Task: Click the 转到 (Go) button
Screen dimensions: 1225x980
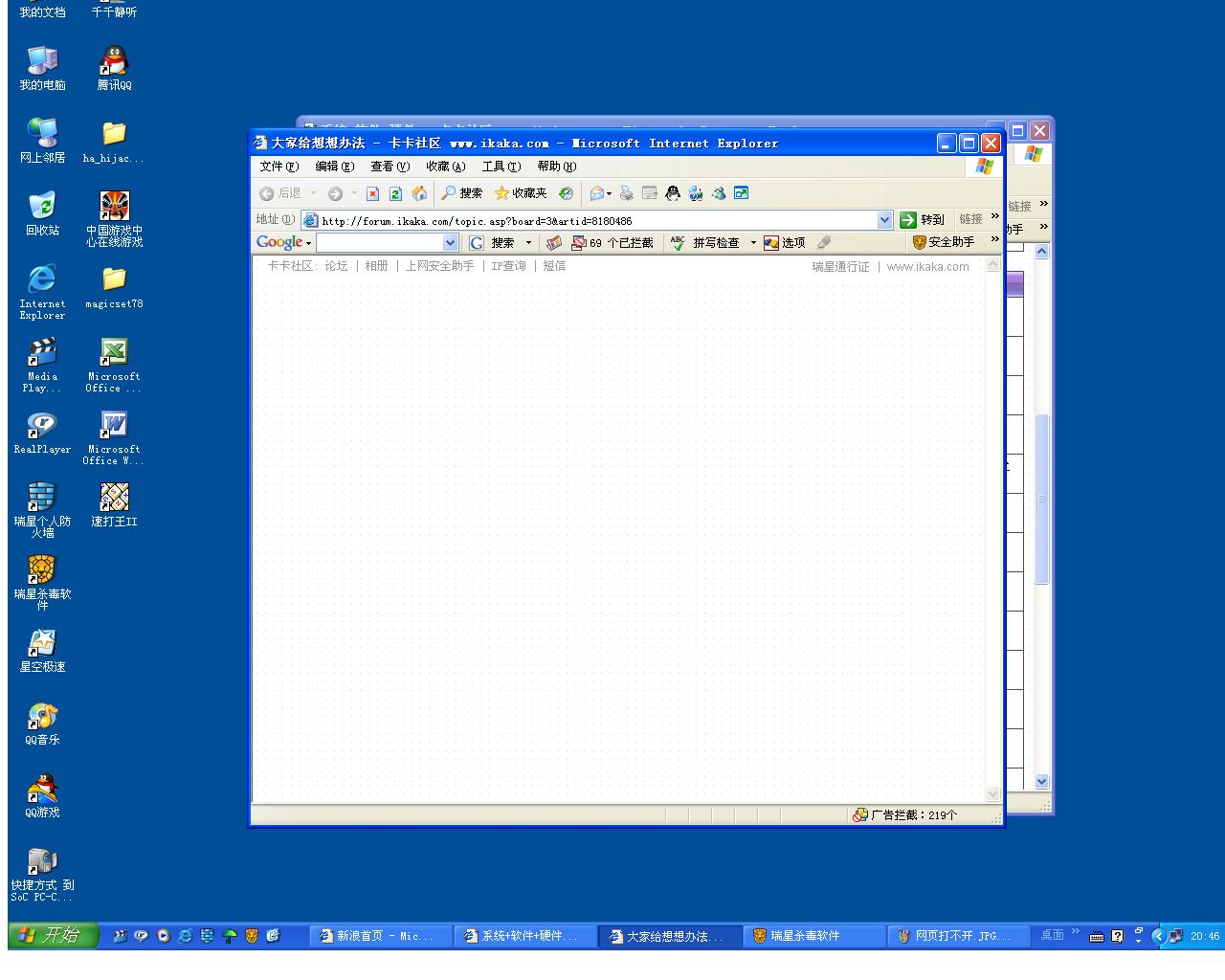Action: tap(923, 220)
